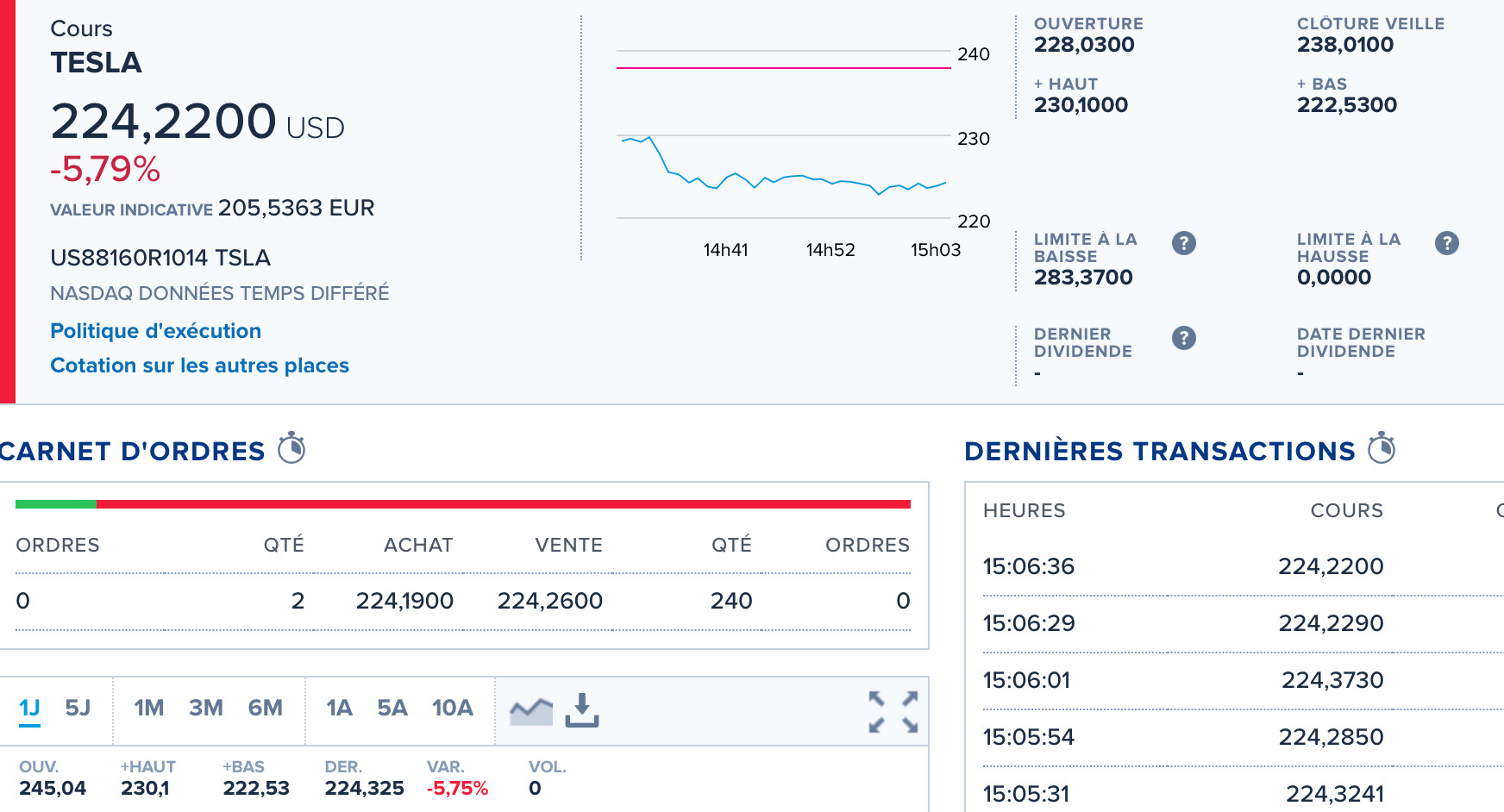
Task: Click the sell quantity 240
Action: point(731,601)
